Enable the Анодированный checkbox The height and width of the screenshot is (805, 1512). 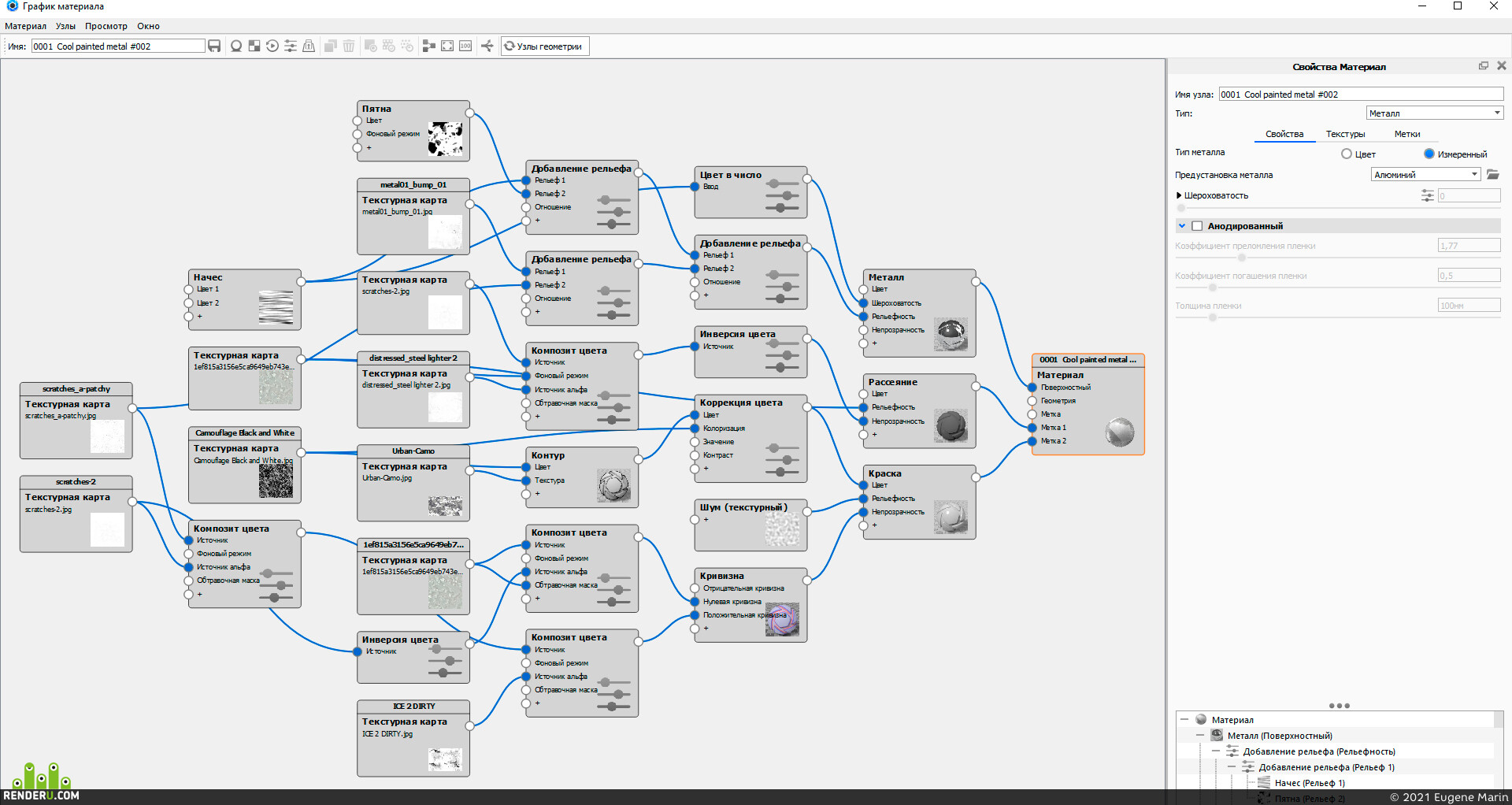[x=1197, y=226]
